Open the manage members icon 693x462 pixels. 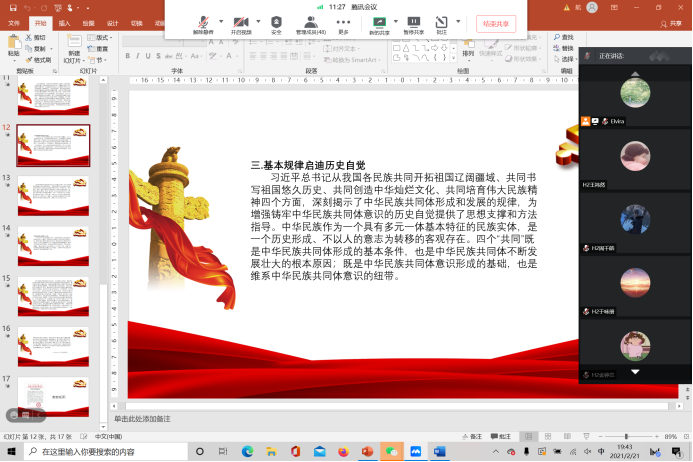coord(313,22)
